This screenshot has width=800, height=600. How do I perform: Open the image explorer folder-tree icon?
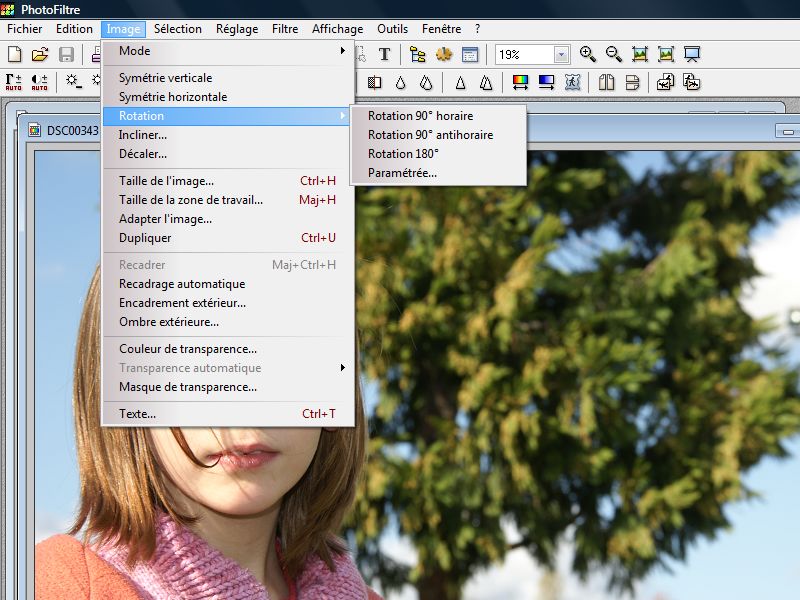(x=417, y=54)
